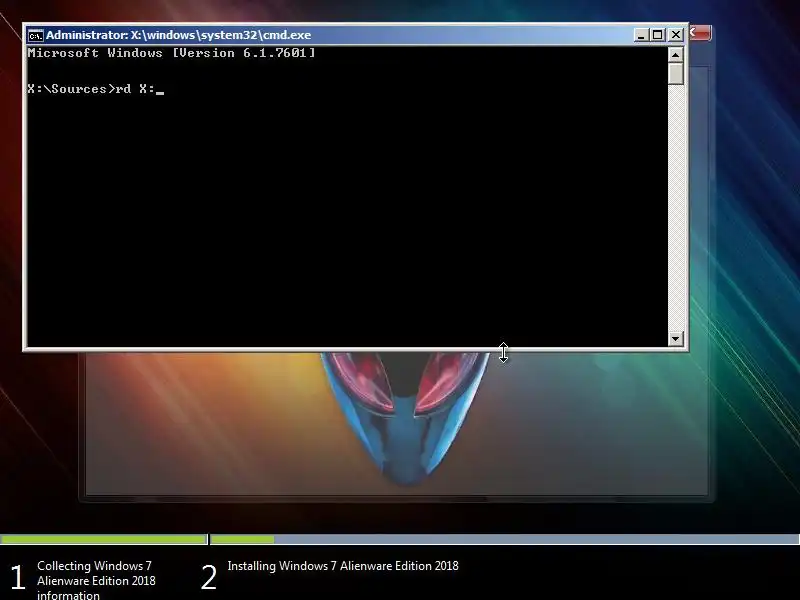Click the cmd scrollbar down arrow
The image size is (800, 600).
coord(676,338)
